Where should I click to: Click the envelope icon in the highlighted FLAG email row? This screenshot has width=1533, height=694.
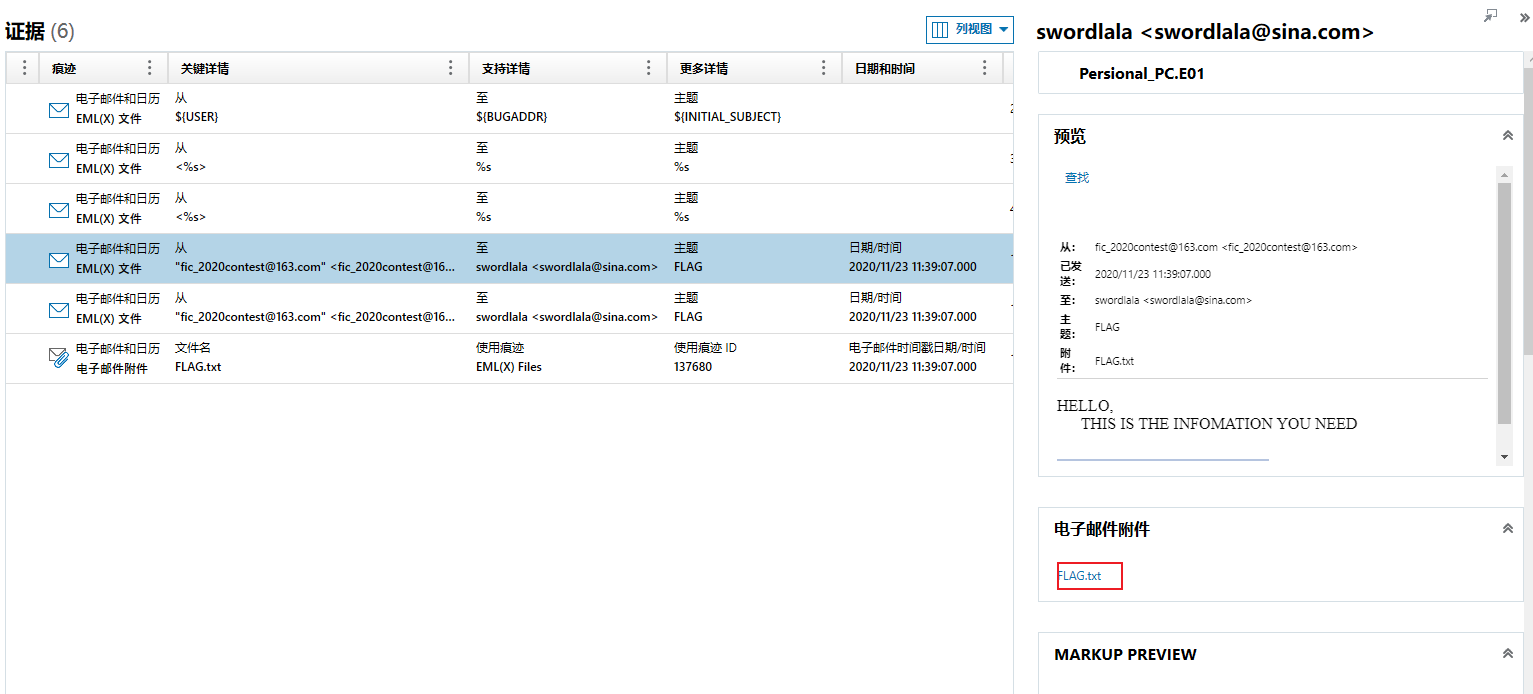pos(59,259)
